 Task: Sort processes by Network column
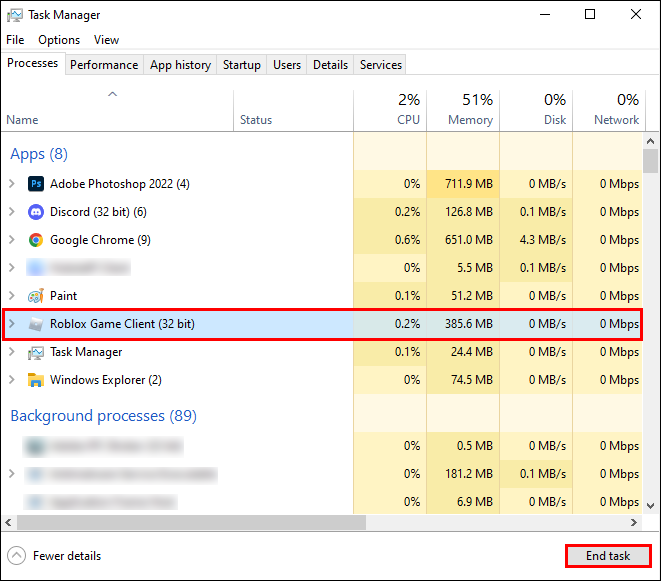tap(607, 110)
